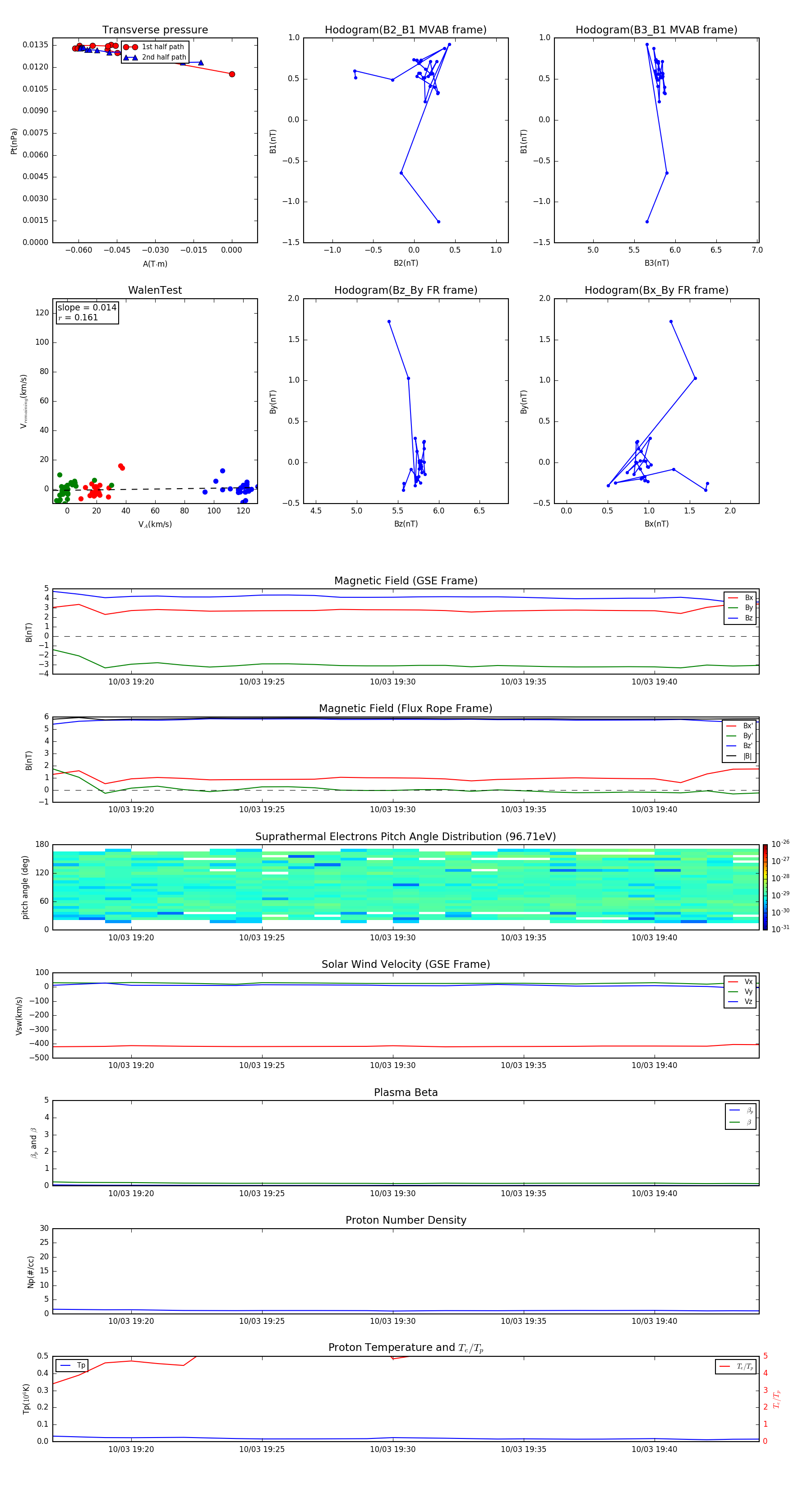Click the 'A(T·m)' x-axis label
This screenshot has width=812, height=1489.
point(155,264)
